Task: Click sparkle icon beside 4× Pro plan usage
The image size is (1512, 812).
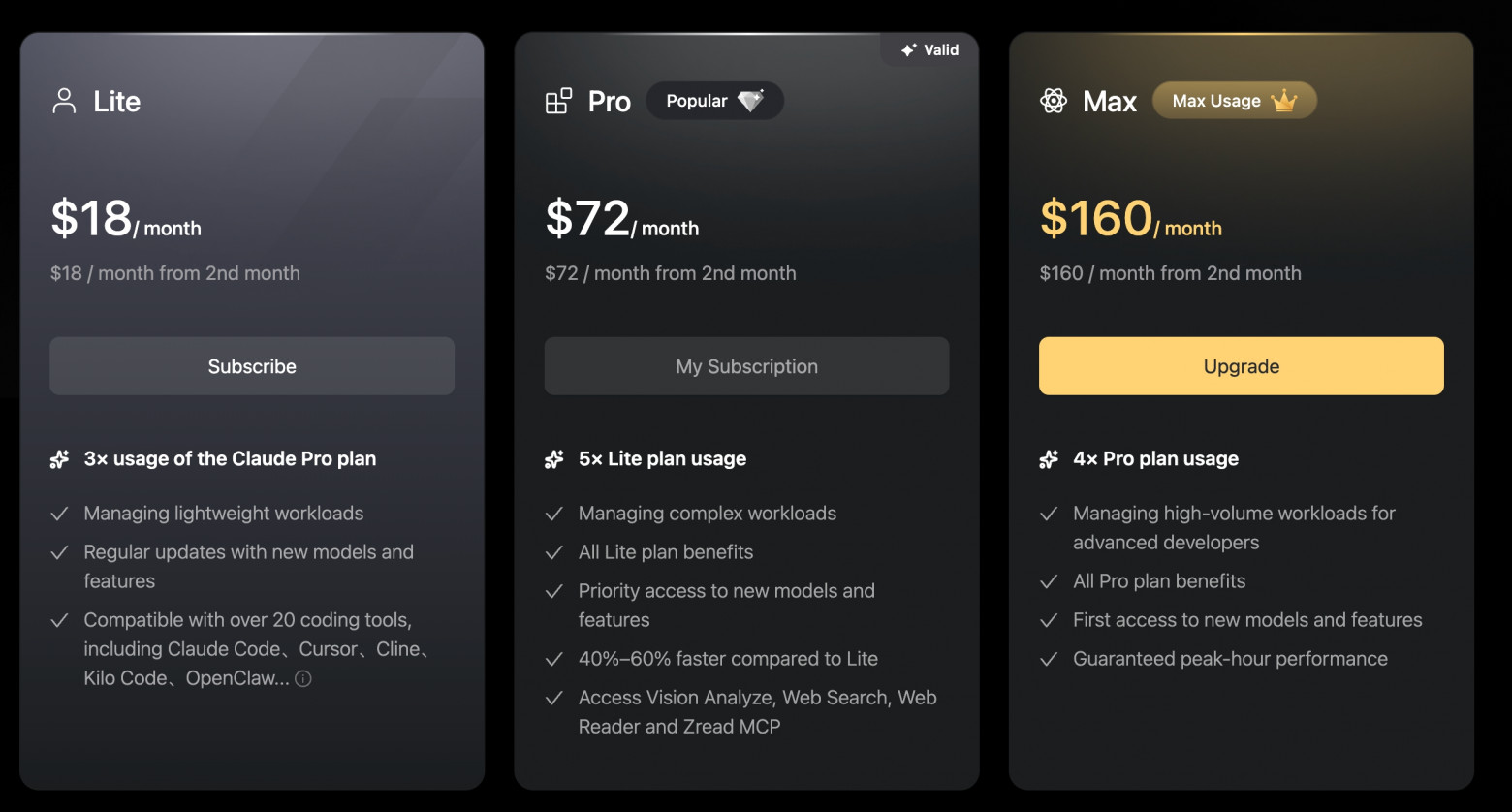Action: click(1049, 459)
